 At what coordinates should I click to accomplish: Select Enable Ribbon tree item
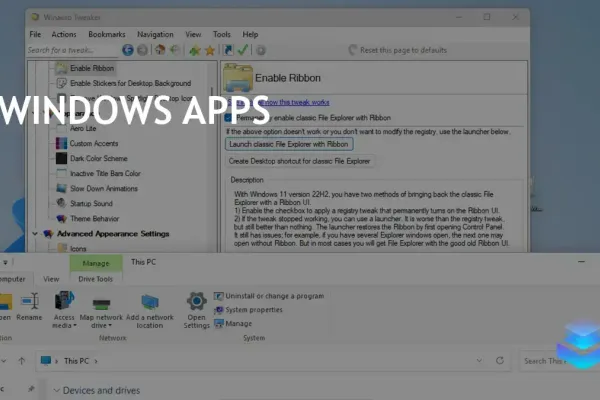click(x=92, y=68)
